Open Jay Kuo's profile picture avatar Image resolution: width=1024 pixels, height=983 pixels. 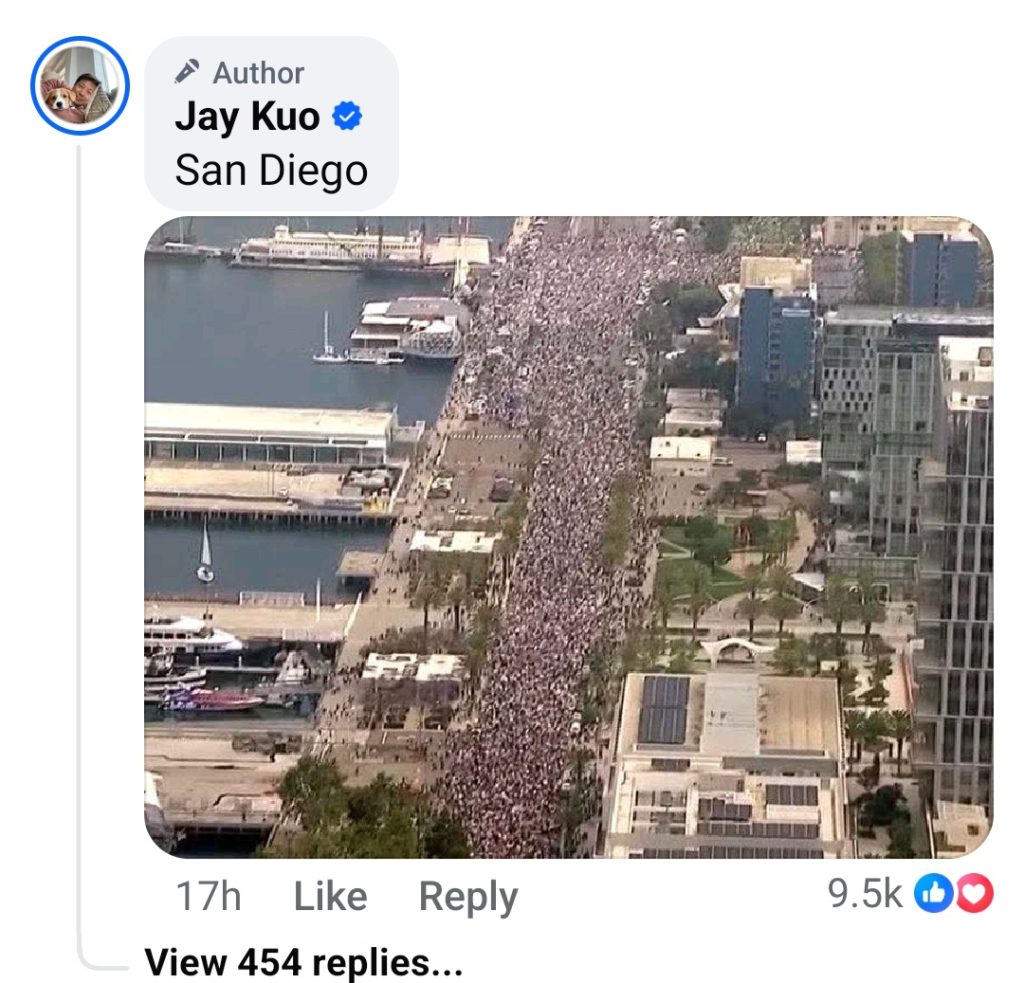80,86
